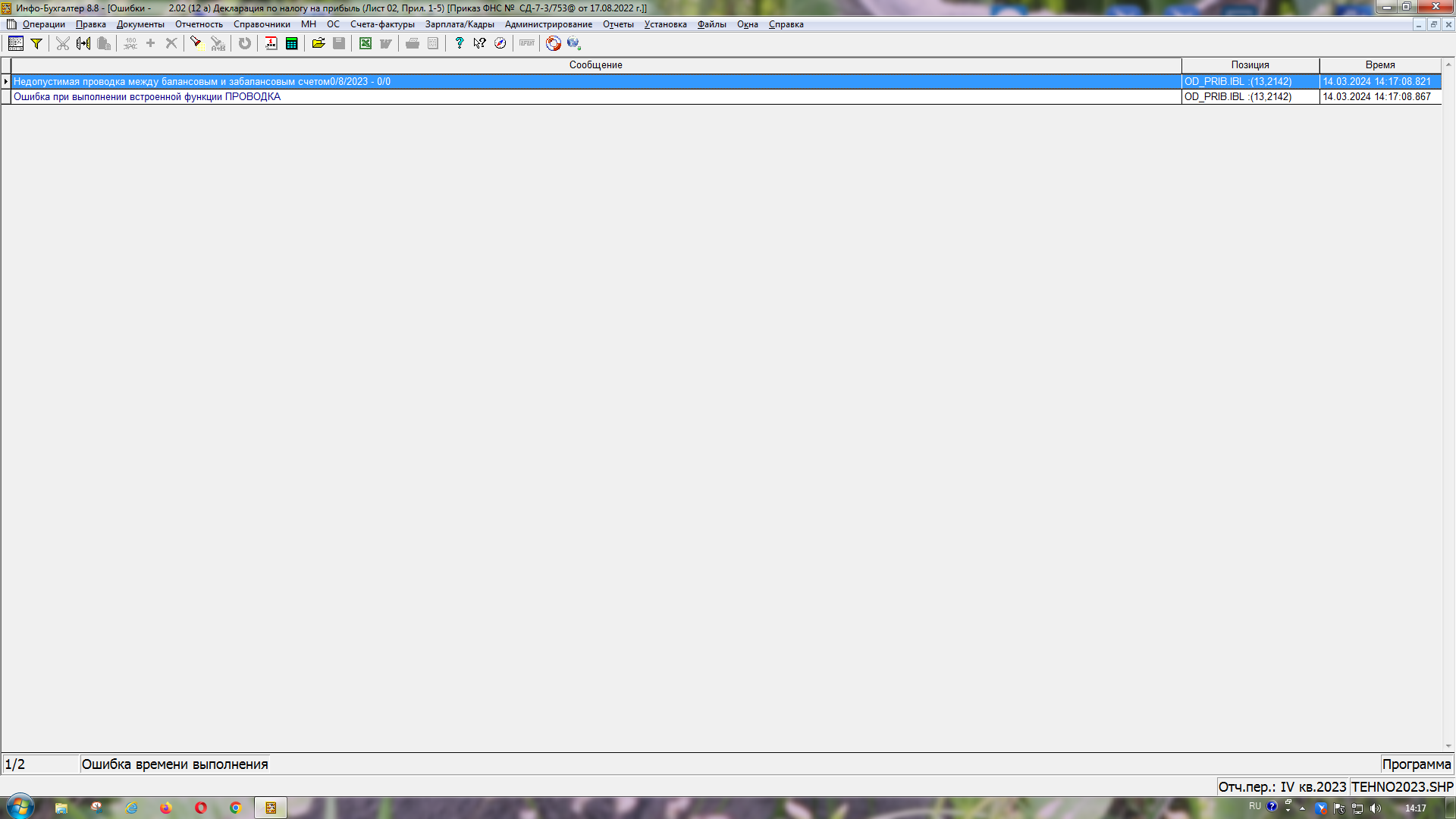Open the Справка menu
This screenshot has height=819, width=1456.
[786, 24]
